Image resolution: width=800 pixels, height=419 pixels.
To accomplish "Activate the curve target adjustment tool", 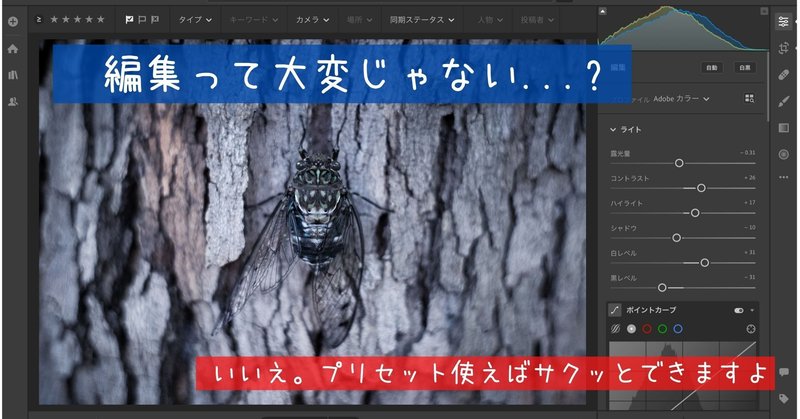I will (x=751, y=329).
